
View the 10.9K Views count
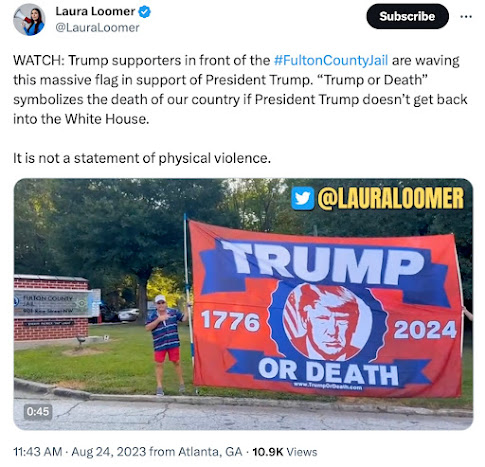[285, 452]
